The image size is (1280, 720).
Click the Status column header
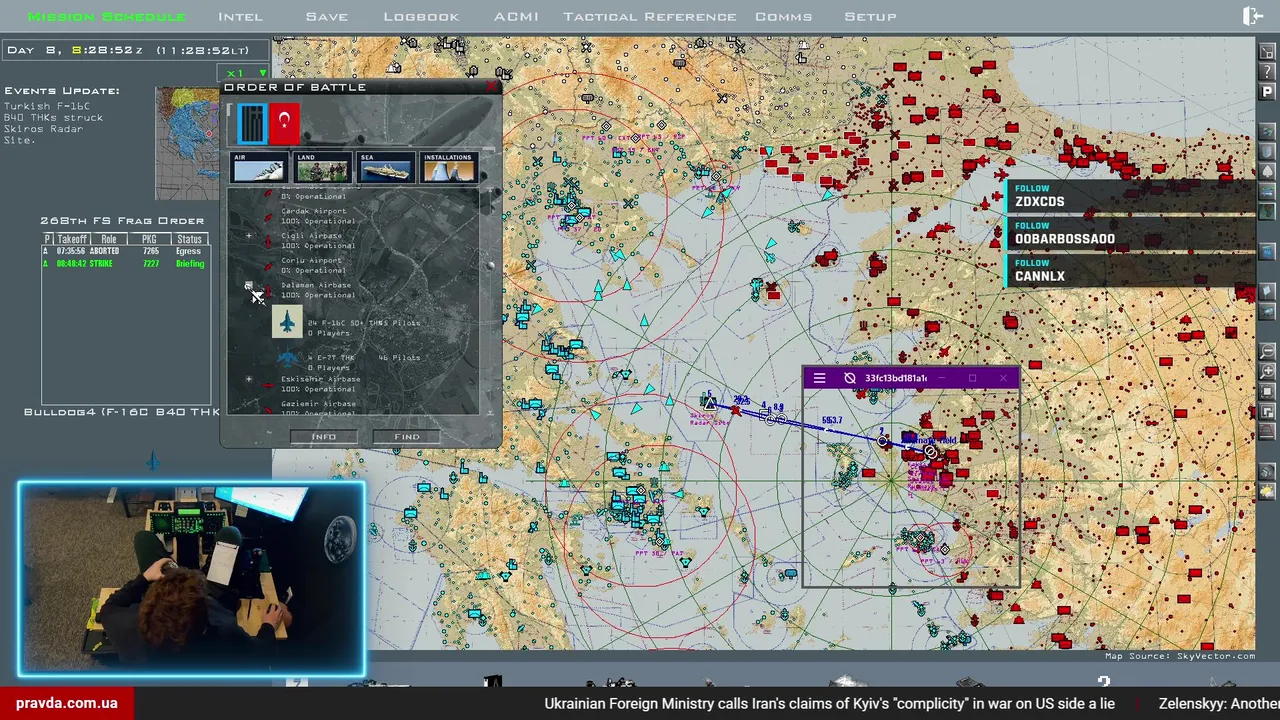click(x=190, y=239)
